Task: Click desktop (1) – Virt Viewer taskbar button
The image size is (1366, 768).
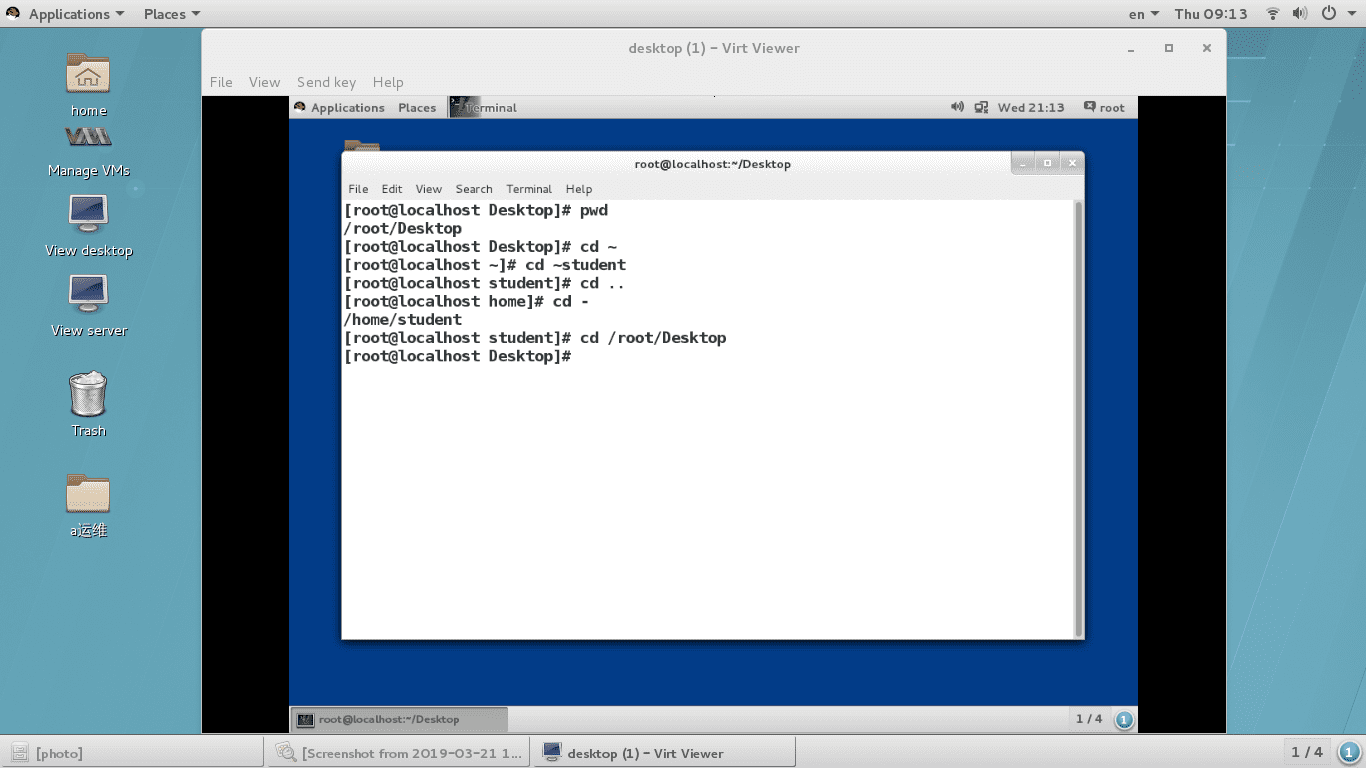Action: click(665, 753)
